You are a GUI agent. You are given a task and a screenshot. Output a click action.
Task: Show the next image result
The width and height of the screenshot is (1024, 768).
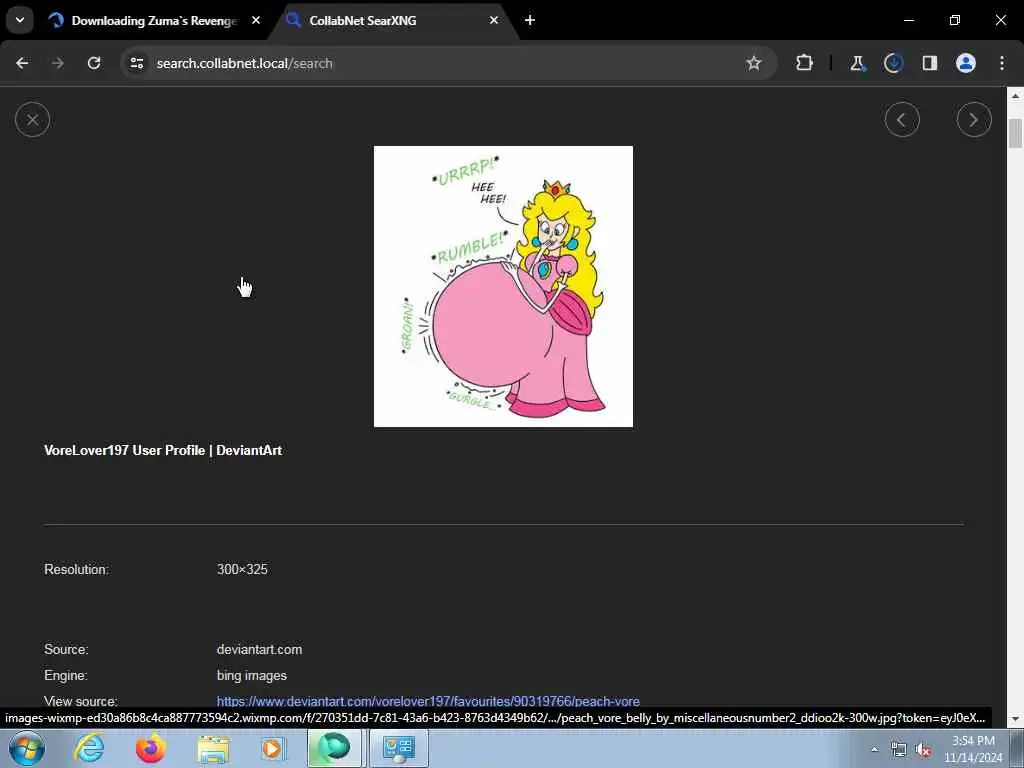click(x=974, y=120)
